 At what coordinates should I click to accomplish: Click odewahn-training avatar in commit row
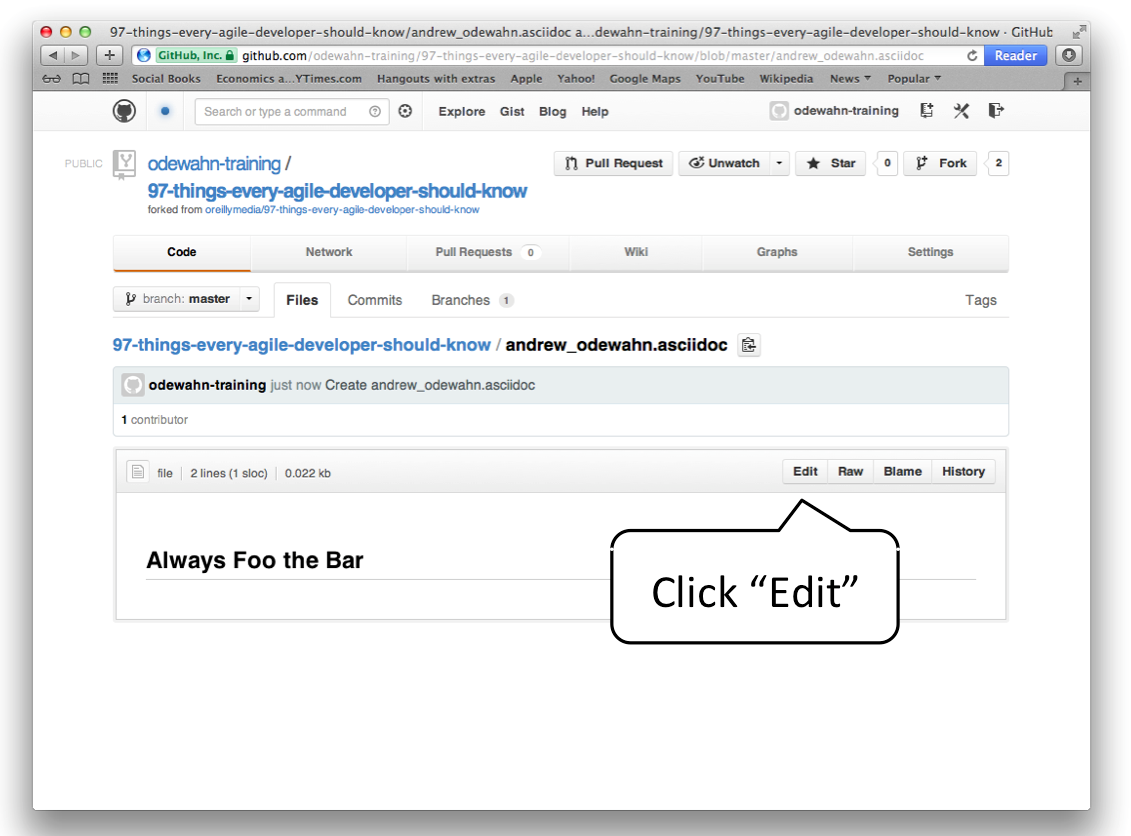(x=133, y=385)
